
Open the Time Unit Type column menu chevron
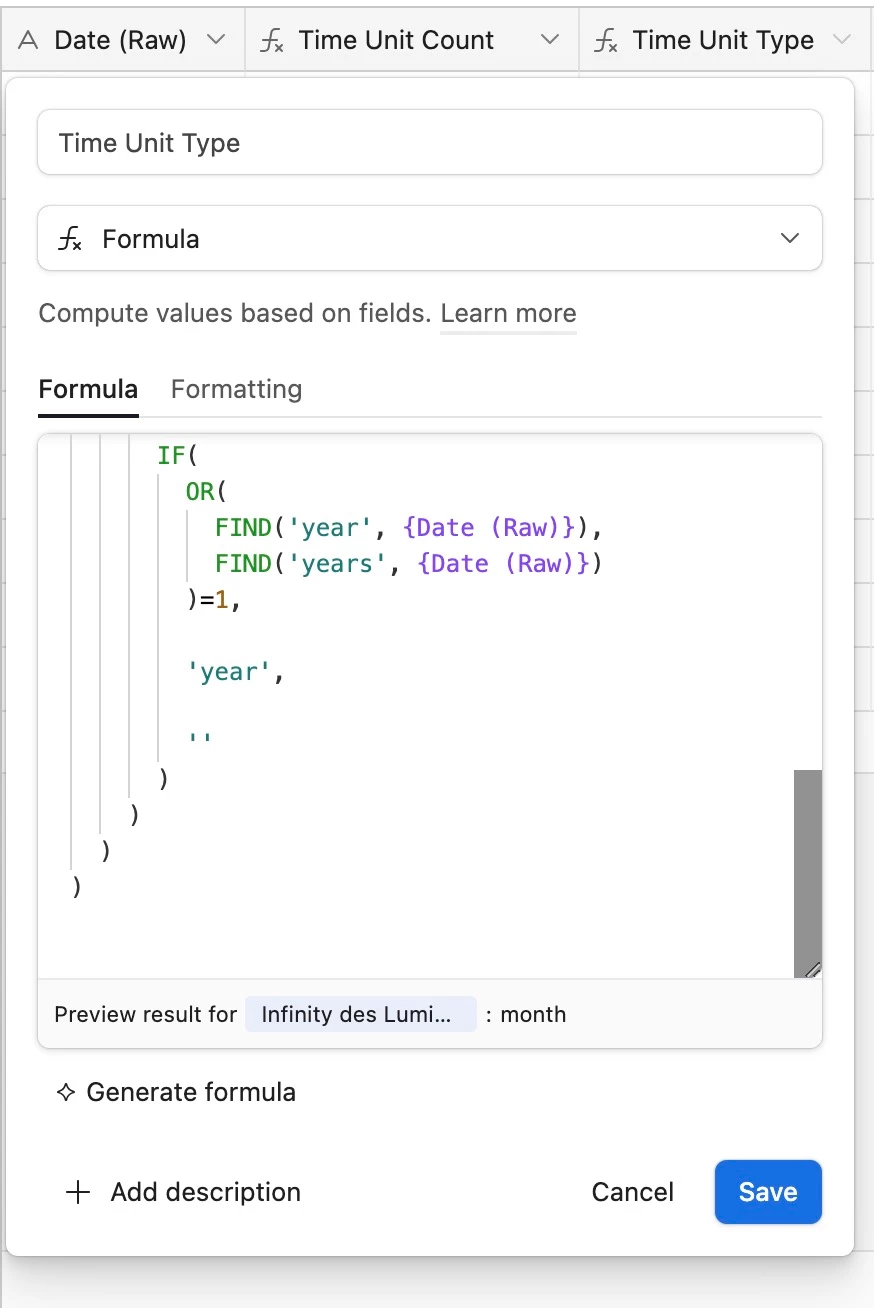tap(842, 40)
